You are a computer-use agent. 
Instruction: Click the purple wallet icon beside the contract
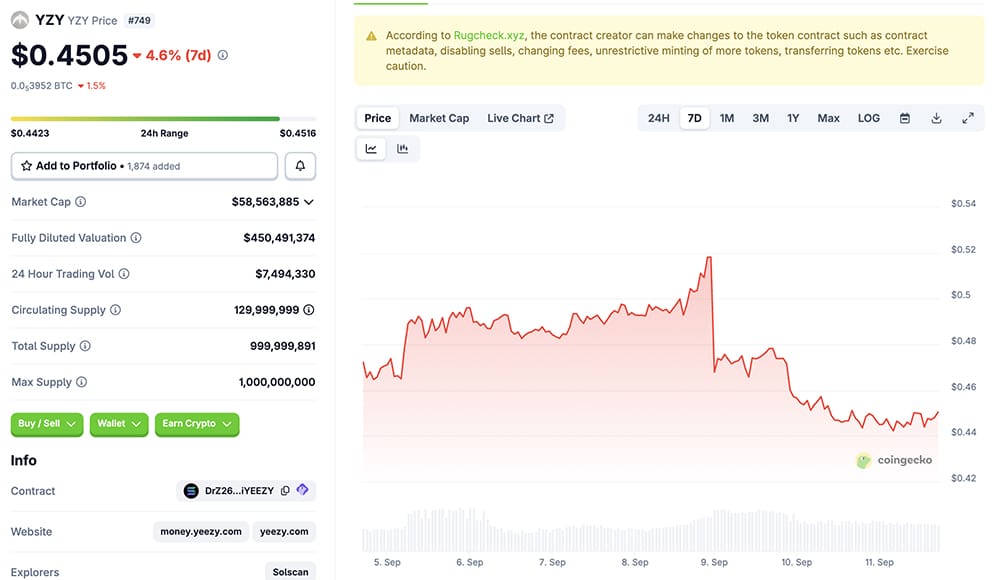(x=302, y=489)
